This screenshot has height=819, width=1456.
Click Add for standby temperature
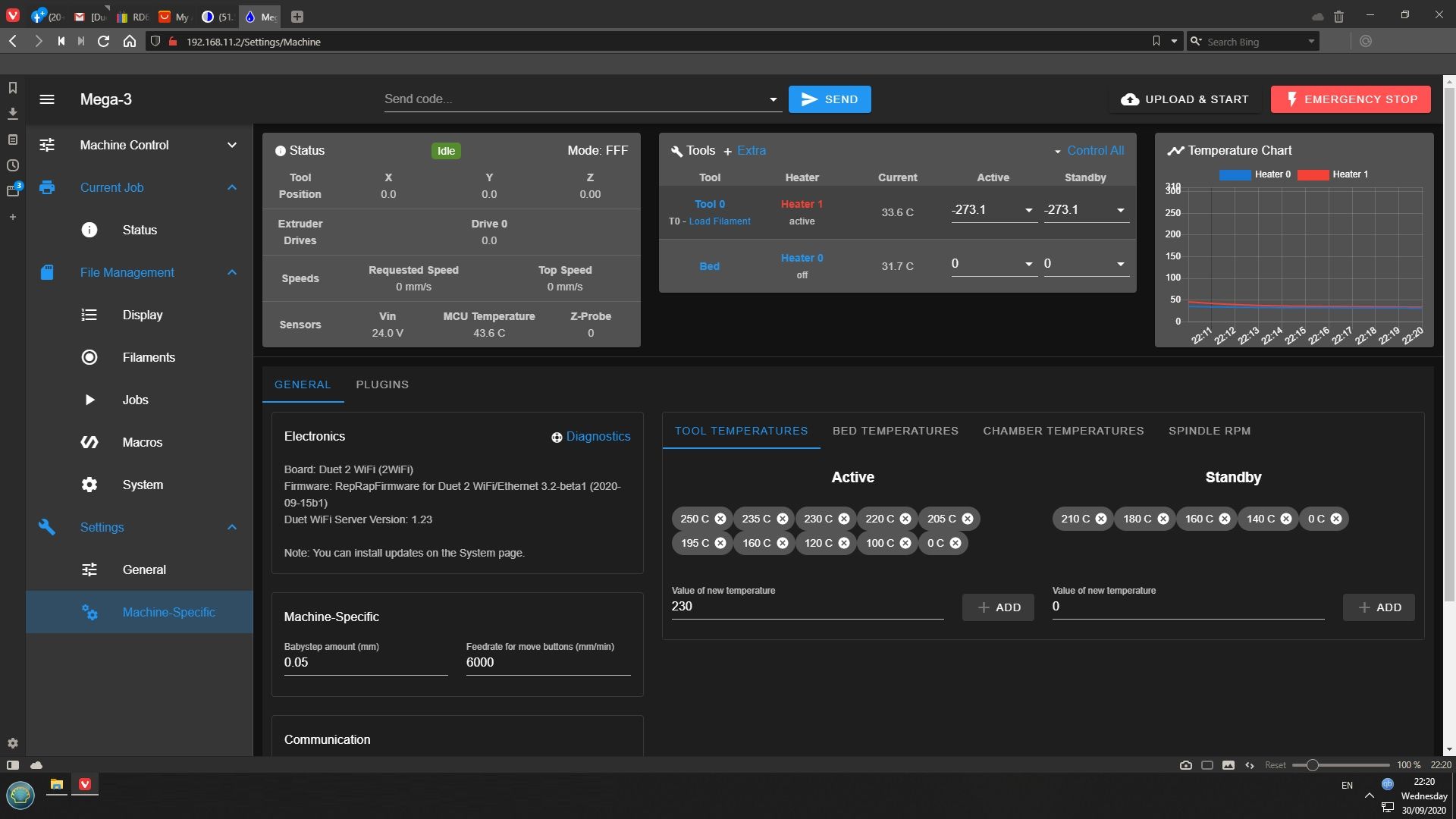[x=1379, y=607]
